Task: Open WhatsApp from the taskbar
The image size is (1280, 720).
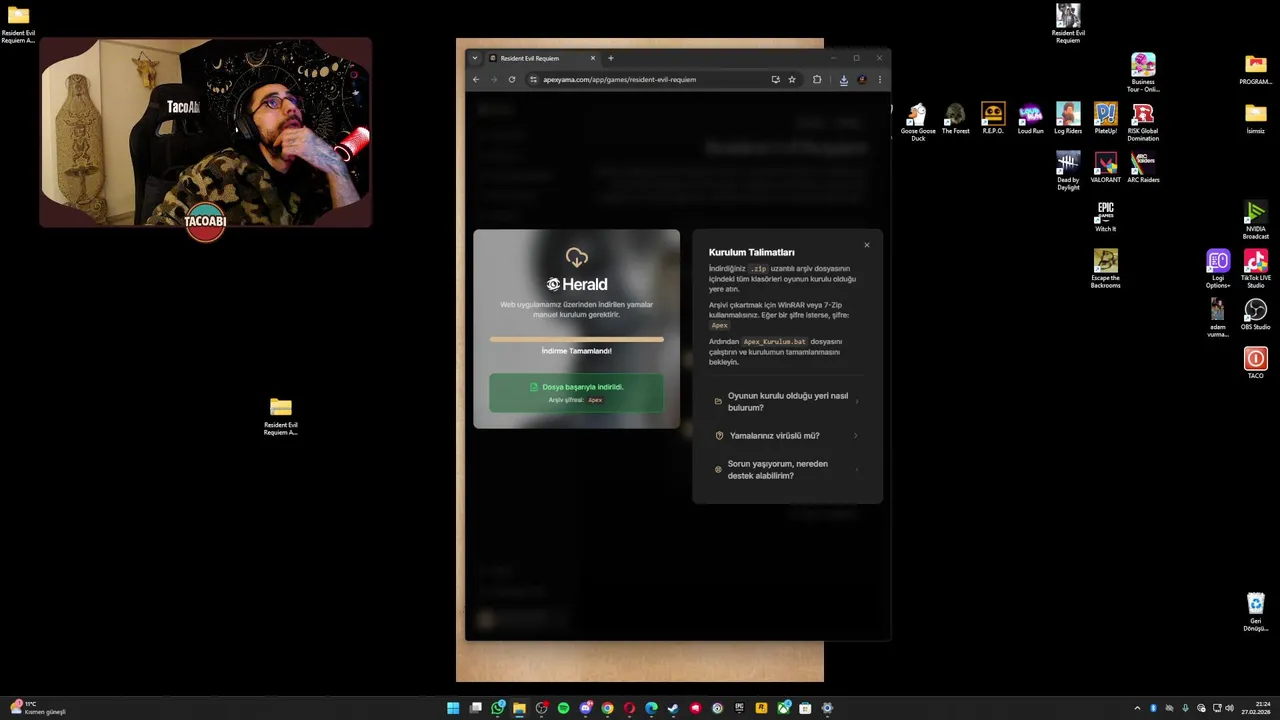Action: tap(498, 708)
